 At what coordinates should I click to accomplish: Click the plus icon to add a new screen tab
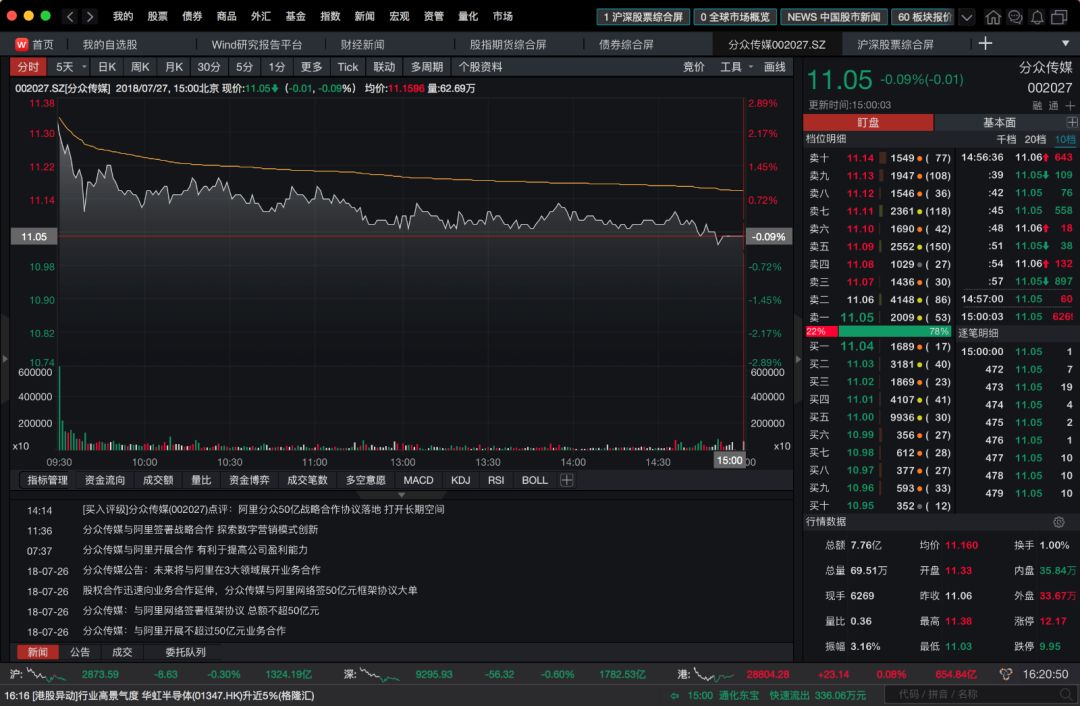tap(985, 43)
